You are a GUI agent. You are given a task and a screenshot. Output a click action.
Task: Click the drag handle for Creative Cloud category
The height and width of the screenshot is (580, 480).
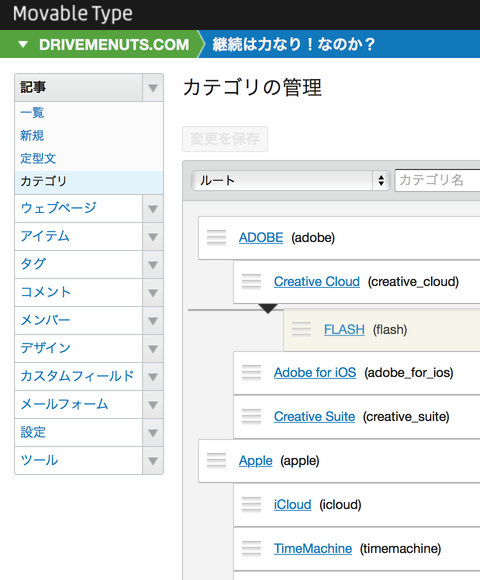(x=251, y=281)
